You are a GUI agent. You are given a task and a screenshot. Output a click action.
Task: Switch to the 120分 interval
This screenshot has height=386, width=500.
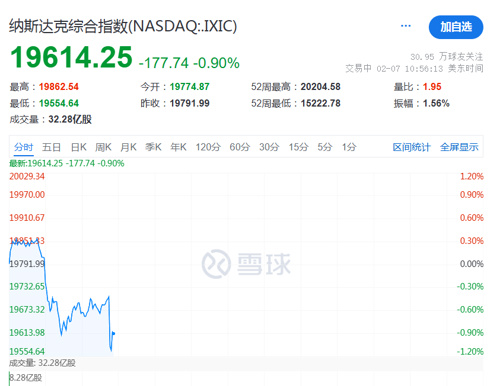pos(208,147)
